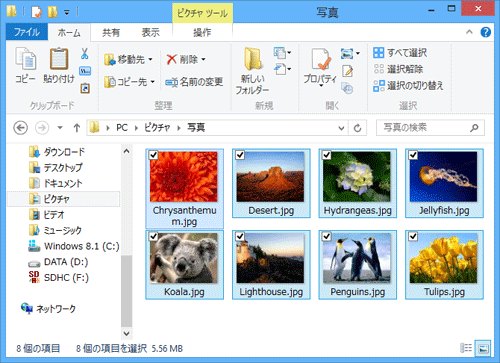Open the 削除 dropdown arrow
The height and width of the screenshot is (363, 500).
(203, 60)
